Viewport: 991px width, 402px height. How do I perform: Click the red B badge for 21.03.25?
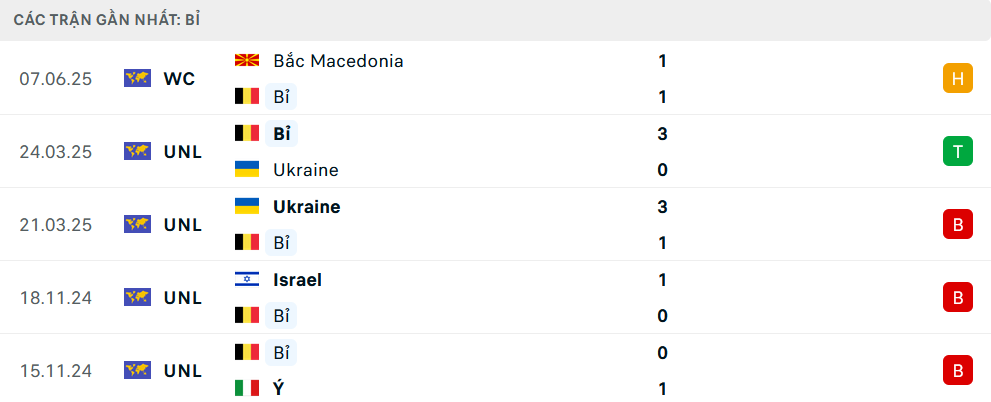[x=958, y=224]
